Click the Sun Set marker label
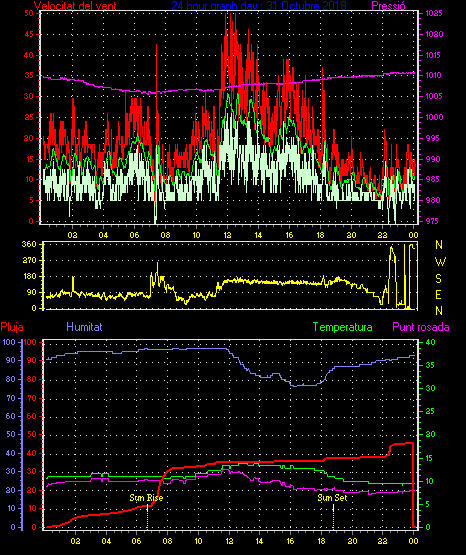 332,498
